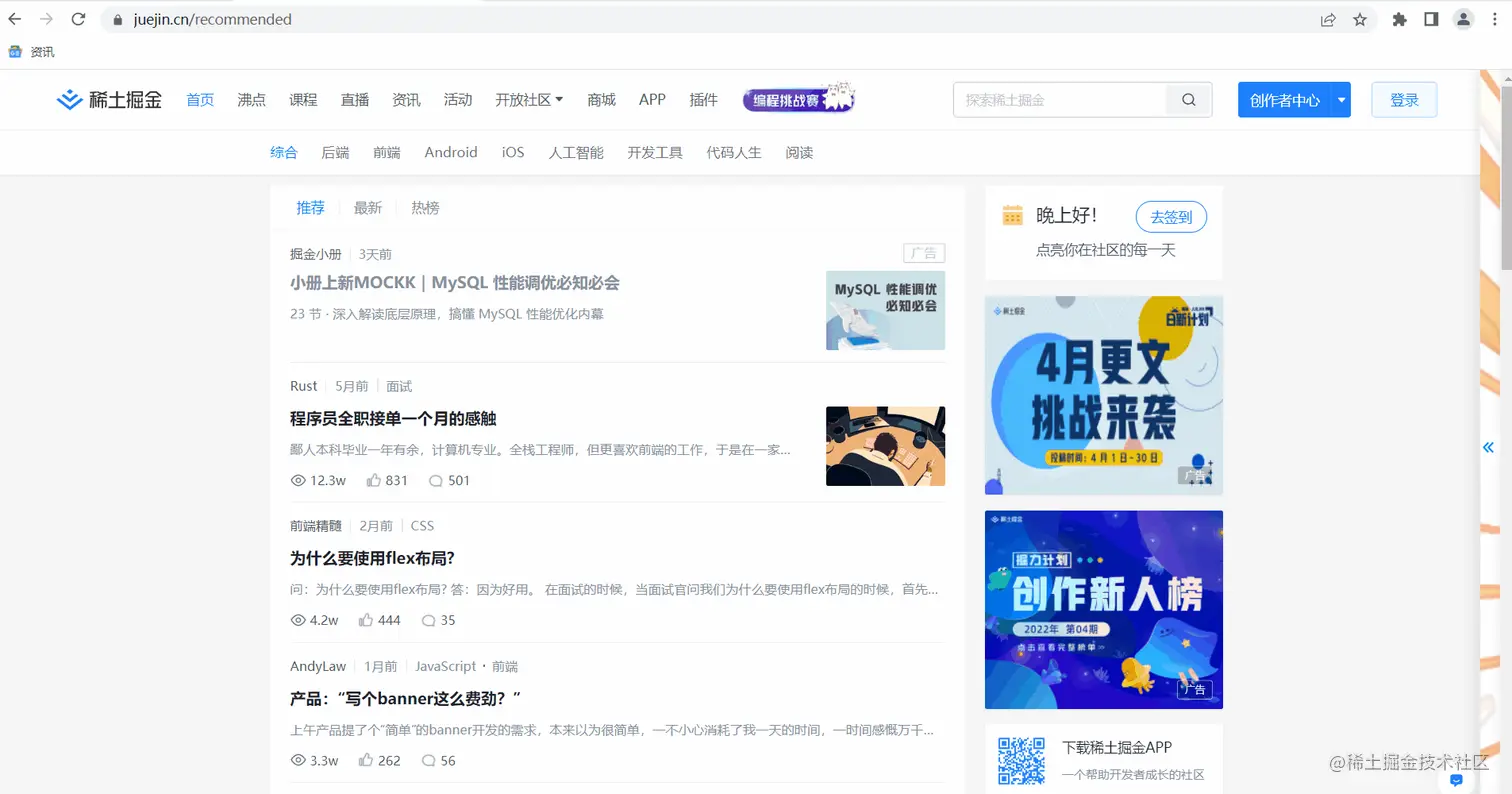
Task: Open the 活动 navigation item
Action: pos(458,99)
